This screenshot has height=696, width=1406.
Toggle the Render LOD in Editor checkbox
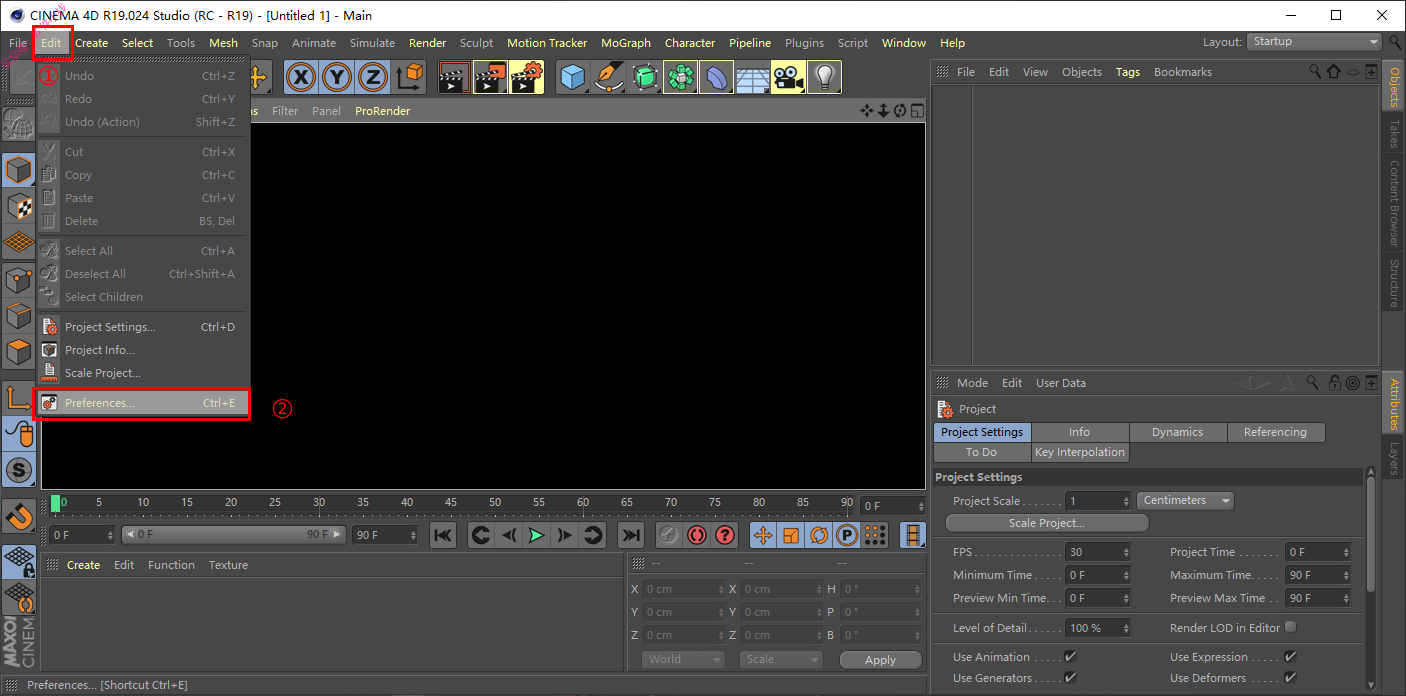pyautogui.click(x=1290, y=627)
